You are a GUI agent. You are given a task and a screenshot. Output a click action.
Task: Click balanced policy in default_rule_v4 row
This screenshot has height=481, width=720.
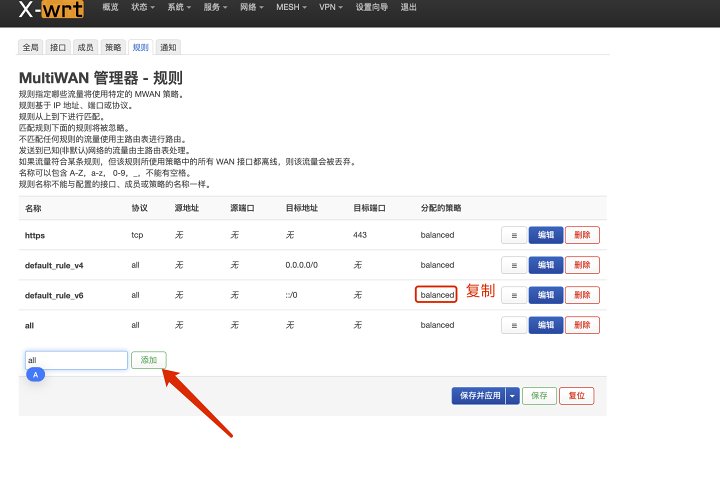[x=437, y=265]
